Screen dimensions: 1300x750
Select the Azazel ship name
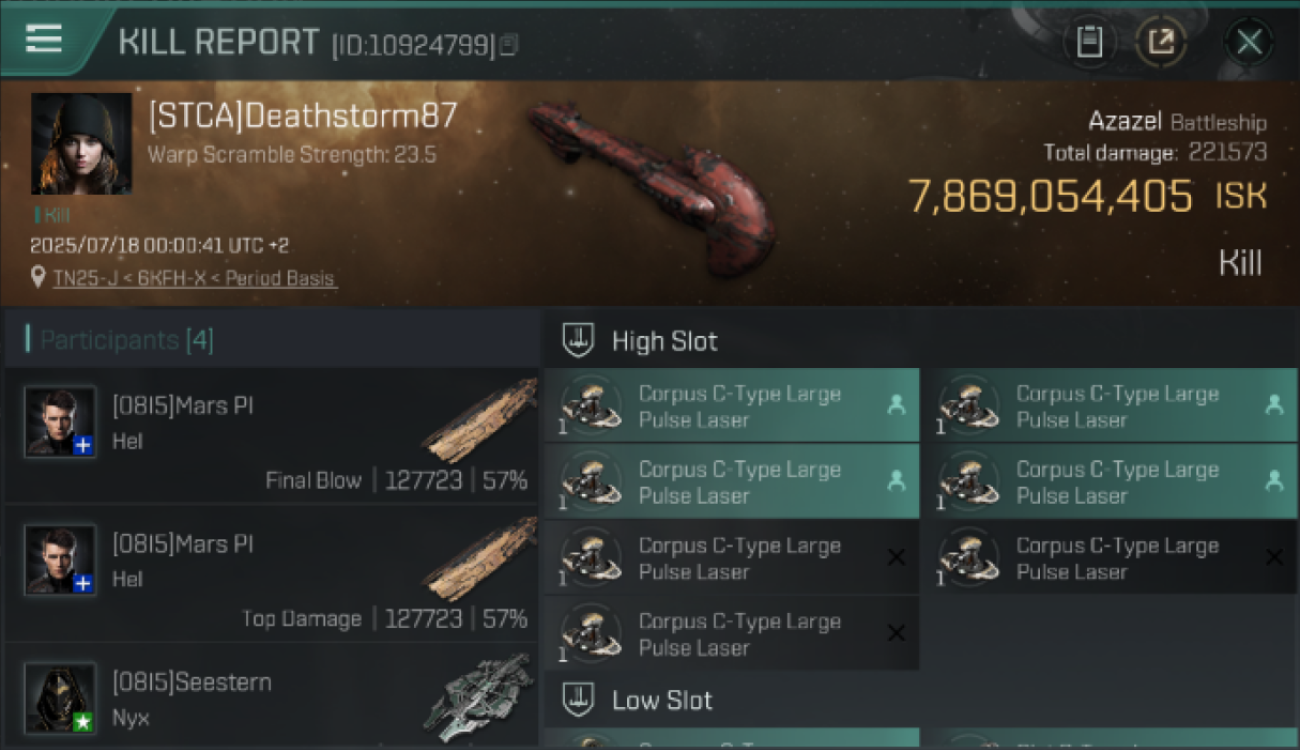(x=1125, y=122)
